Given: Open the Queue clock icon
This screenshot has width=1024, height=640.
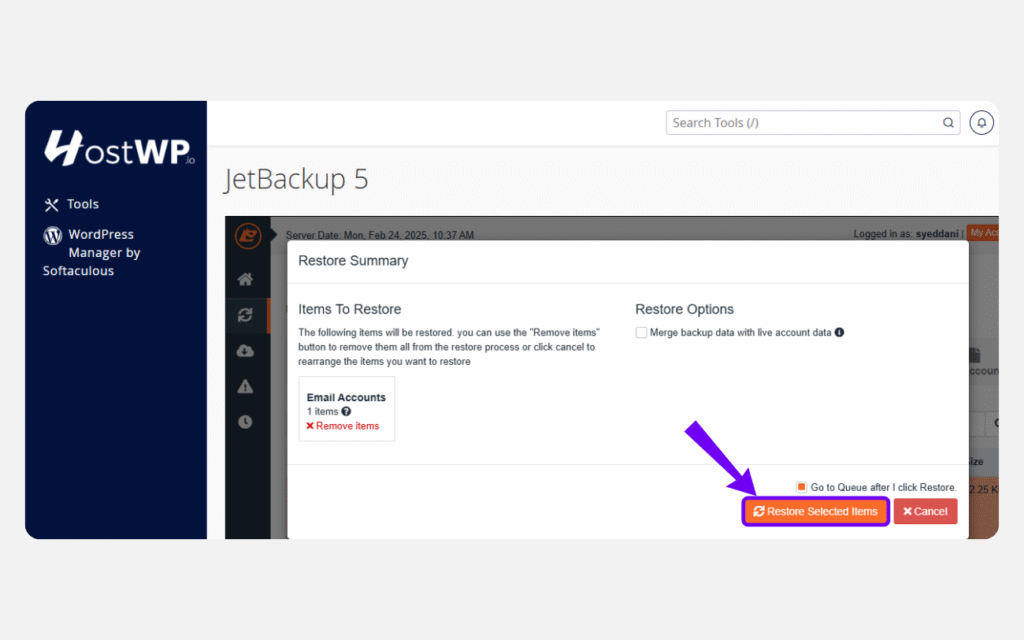Looking at the screenshot, I should pyautogui.click(x=245, y=422).
